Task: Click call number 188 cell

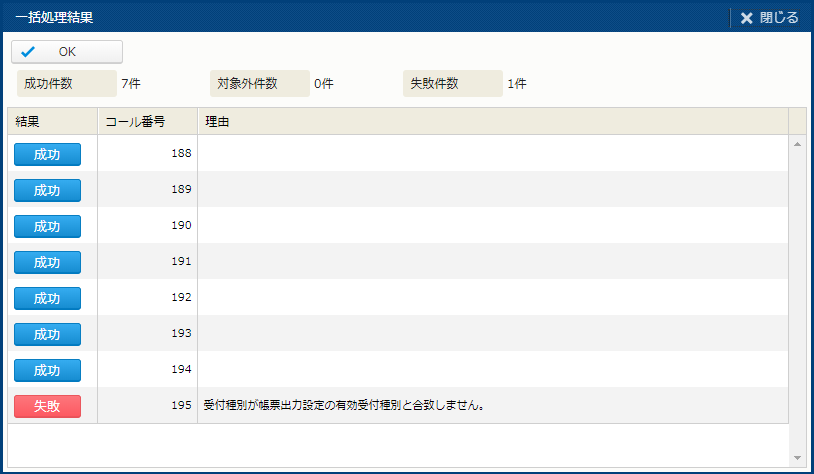Action: pos(147,154)
